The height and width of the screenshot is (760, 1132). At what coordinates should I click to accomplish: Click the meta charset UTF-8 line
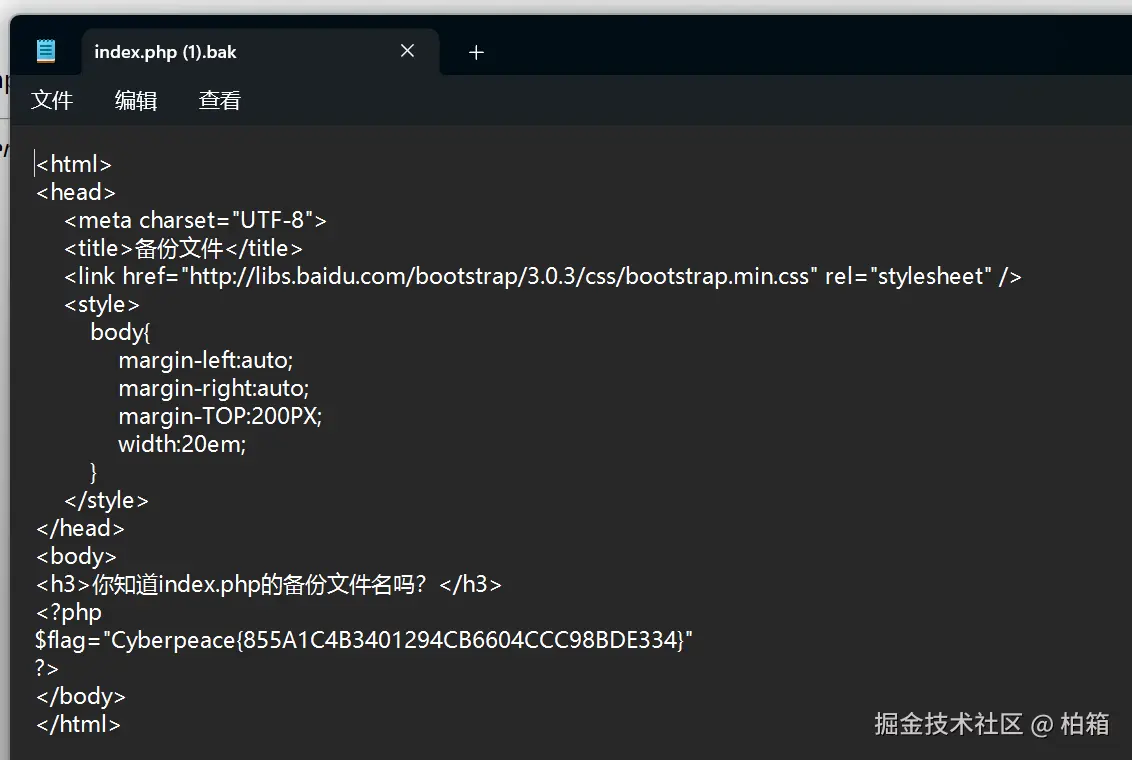tap(195, 220)
